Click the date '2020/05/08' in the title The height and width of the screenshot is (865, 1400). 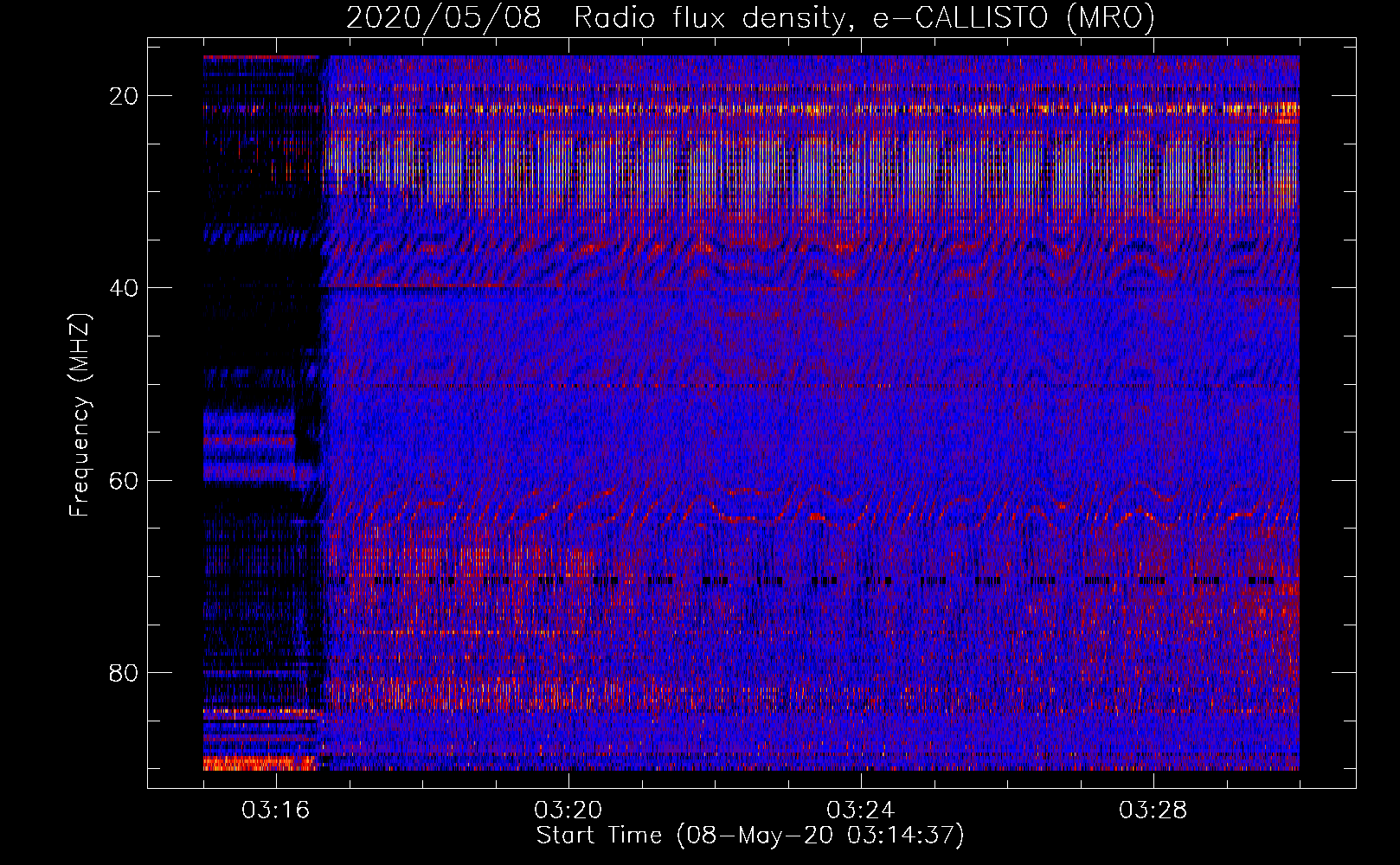(444, 17)
